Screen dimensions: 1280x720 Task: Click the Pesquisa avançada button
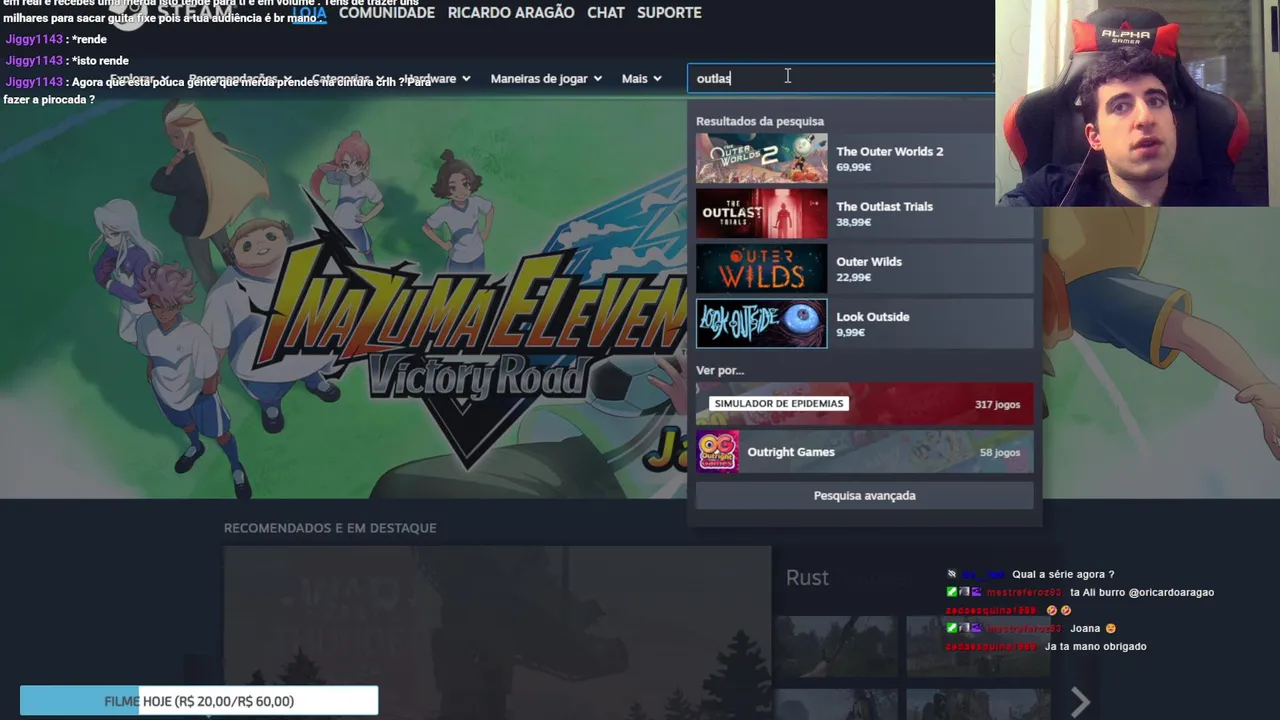(x=864, y=496)
